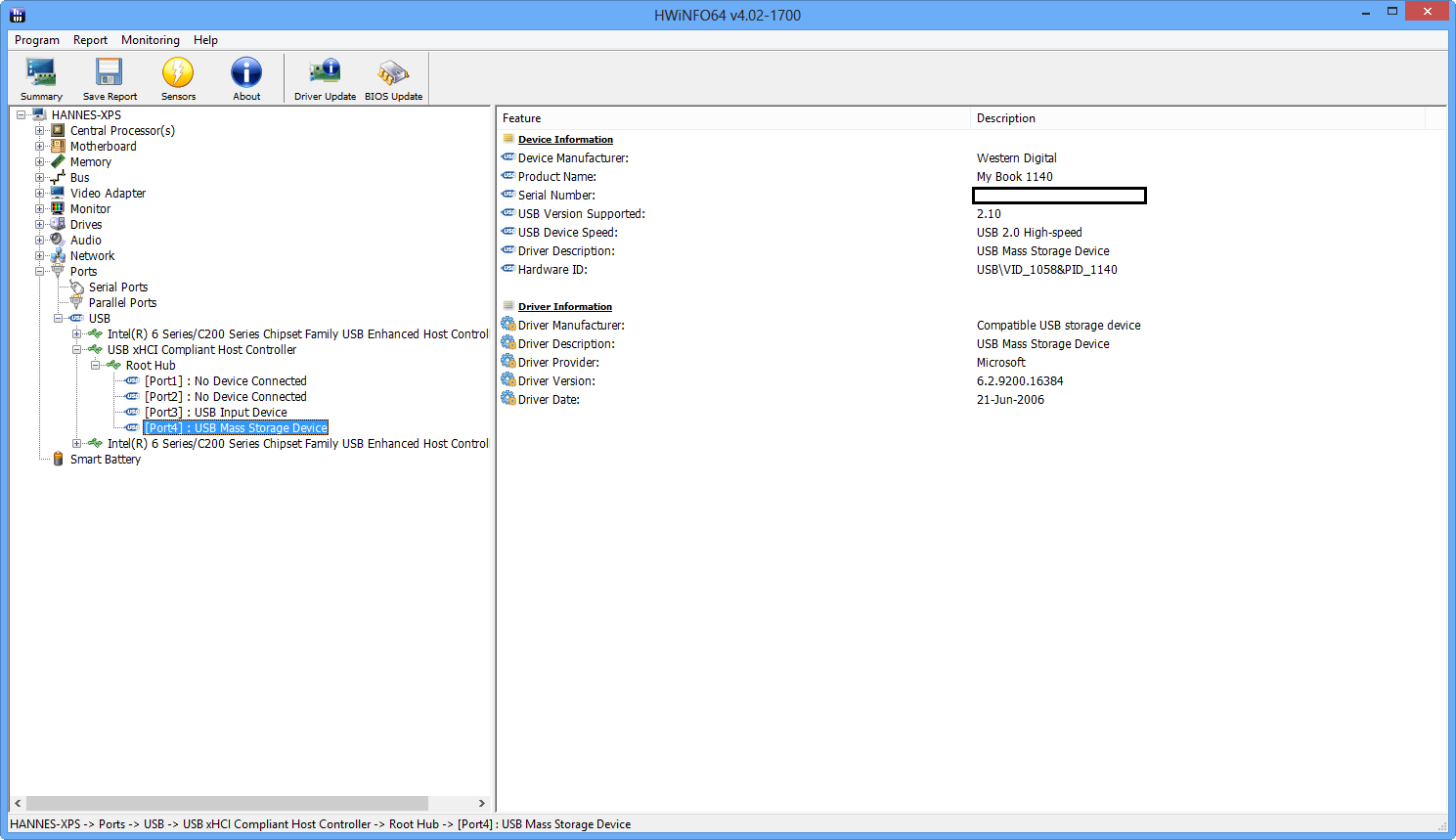Select the Network tree icon

click(x=58, y=255)
